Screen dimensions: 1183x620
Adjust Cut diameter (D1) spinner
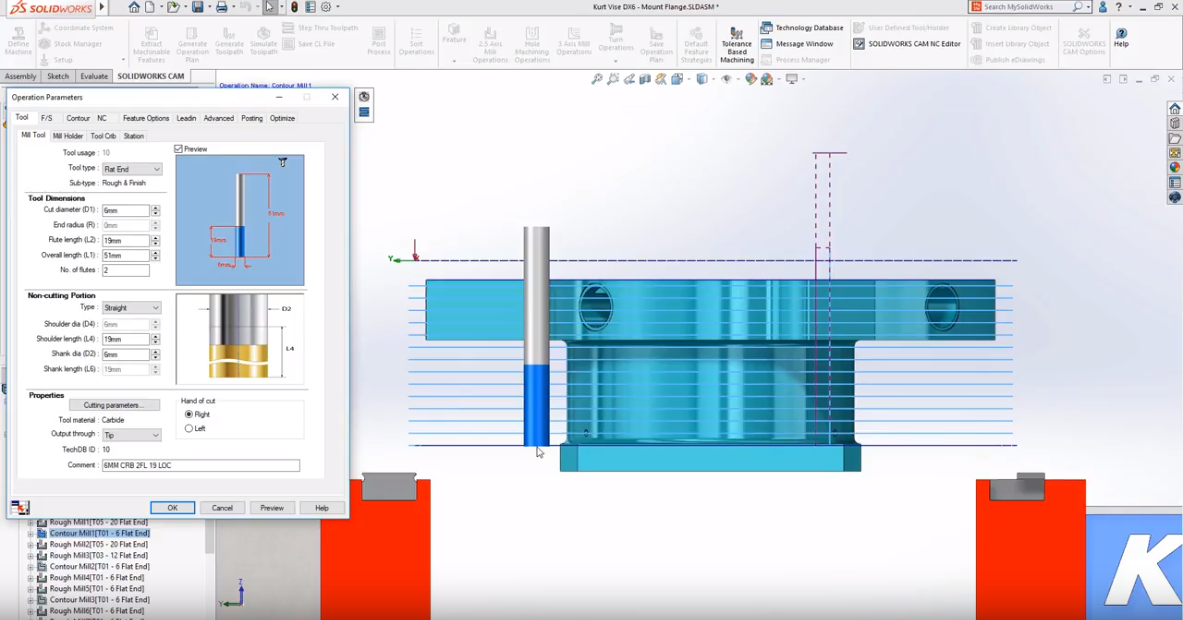(x=155, y=210)
